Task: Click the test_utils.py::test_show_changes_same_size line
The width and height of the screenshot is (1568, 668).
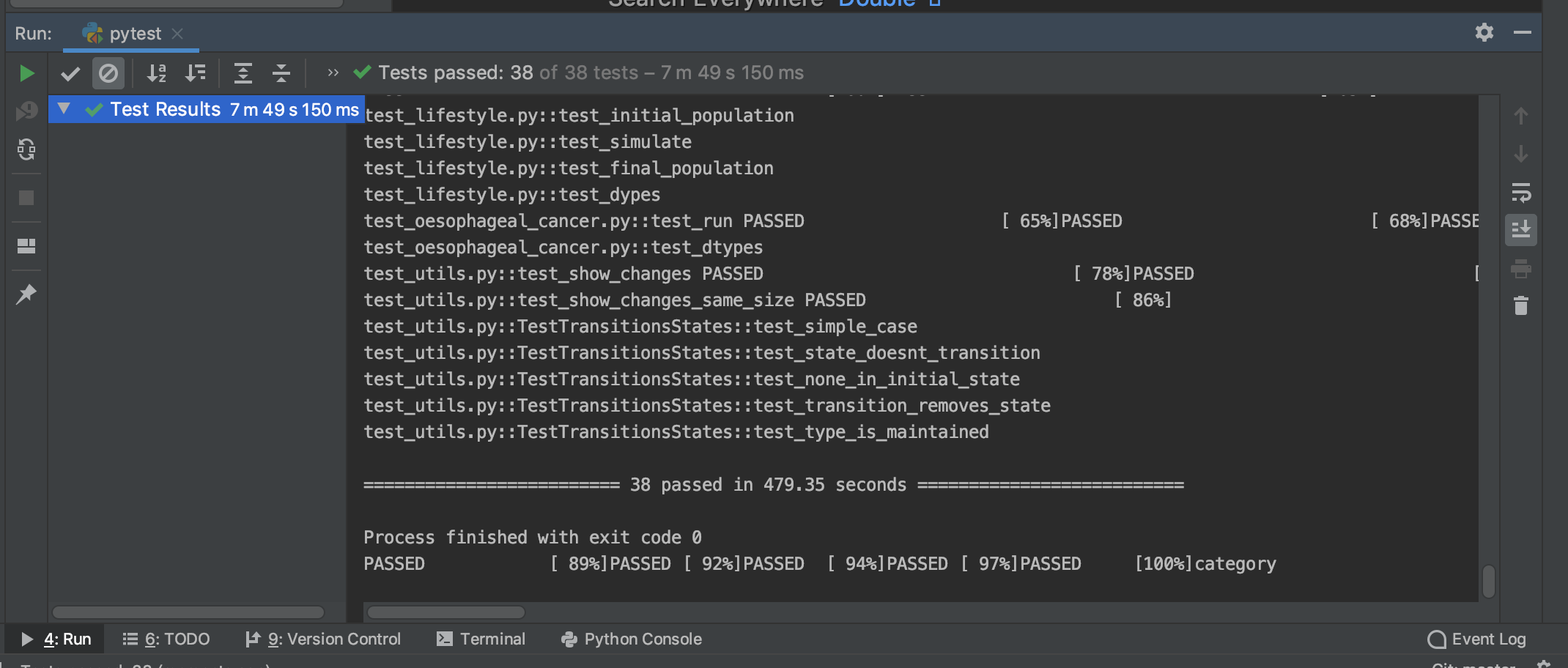Action: (x=615, y=300)
